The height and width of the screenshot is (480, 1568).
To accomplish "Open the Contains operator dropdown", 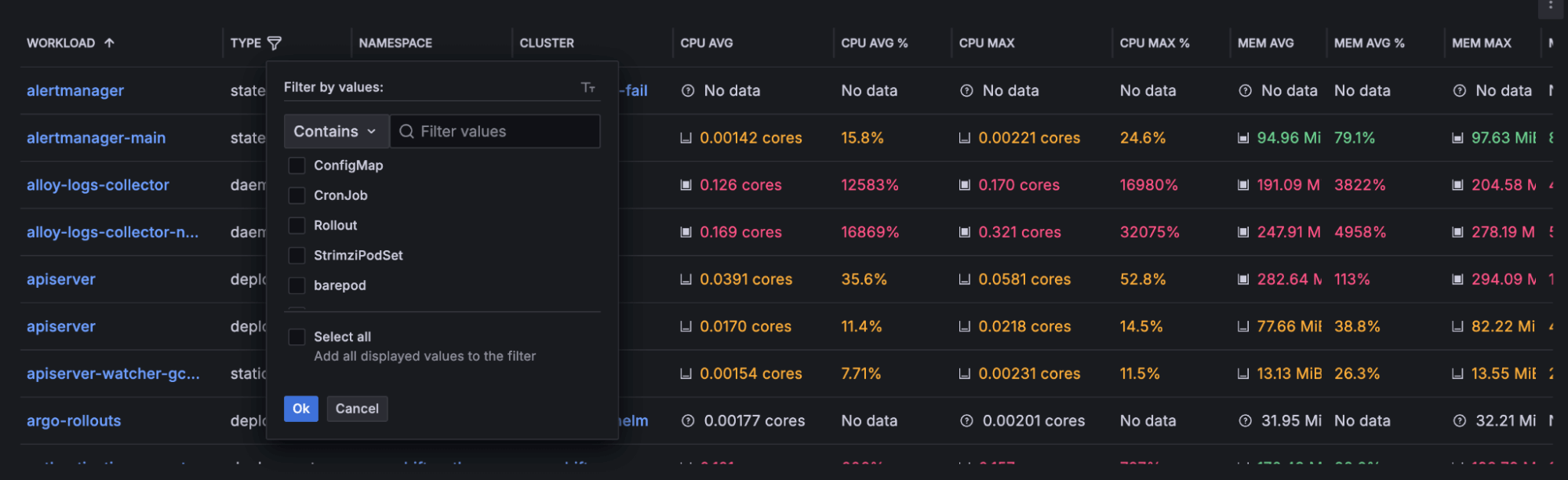I will click(336, 132).
